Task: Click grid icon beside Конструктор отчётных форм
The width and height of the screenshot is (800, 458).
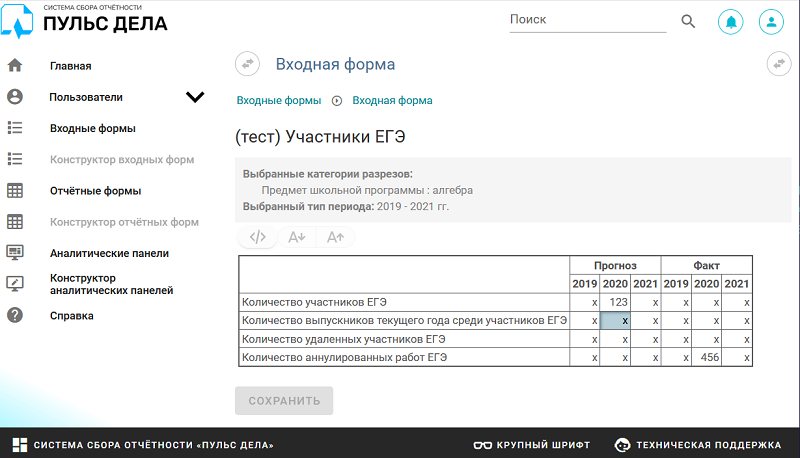Action: (x=15, y=222)
